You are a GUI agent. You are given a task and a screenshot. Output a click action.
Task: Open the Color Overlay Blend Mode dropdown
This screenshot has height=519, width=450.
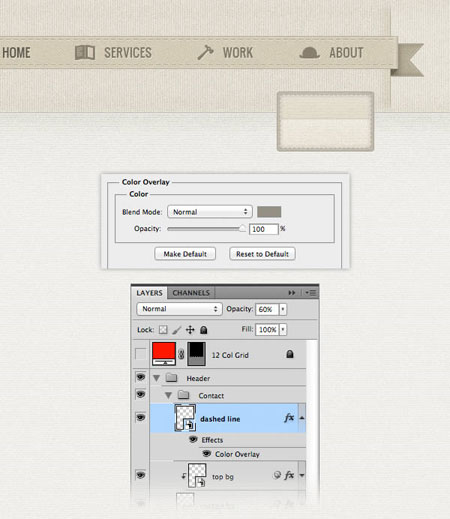(x=210, y=212)
